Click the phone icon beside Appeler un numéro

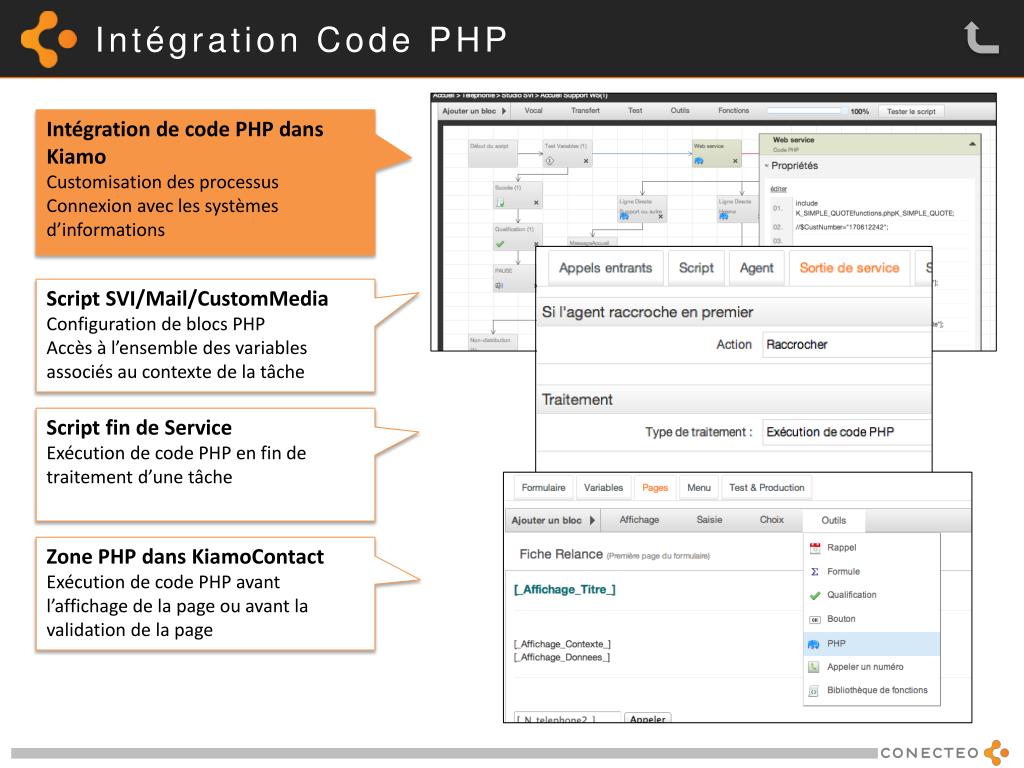[x=814, y=667]
